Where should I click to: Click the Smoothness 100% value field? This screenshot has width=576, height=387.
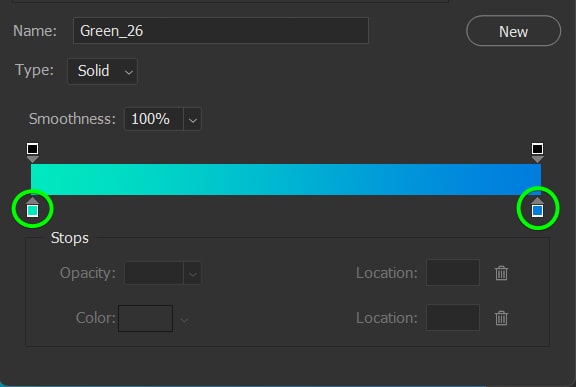154,119
